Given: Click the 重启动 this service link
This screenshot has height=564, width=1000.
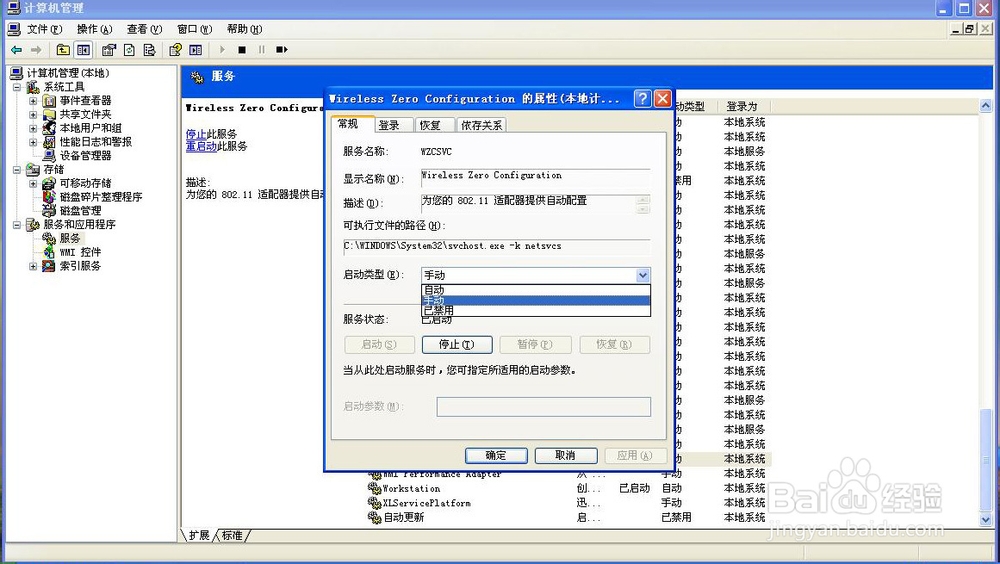Looking at the screenshot, I should (201, 146).
